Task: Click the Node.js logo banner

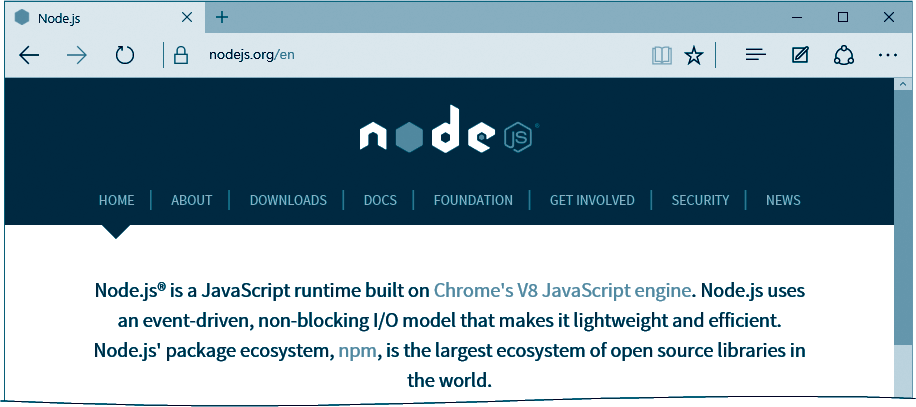Action: (x=448, y=130)
